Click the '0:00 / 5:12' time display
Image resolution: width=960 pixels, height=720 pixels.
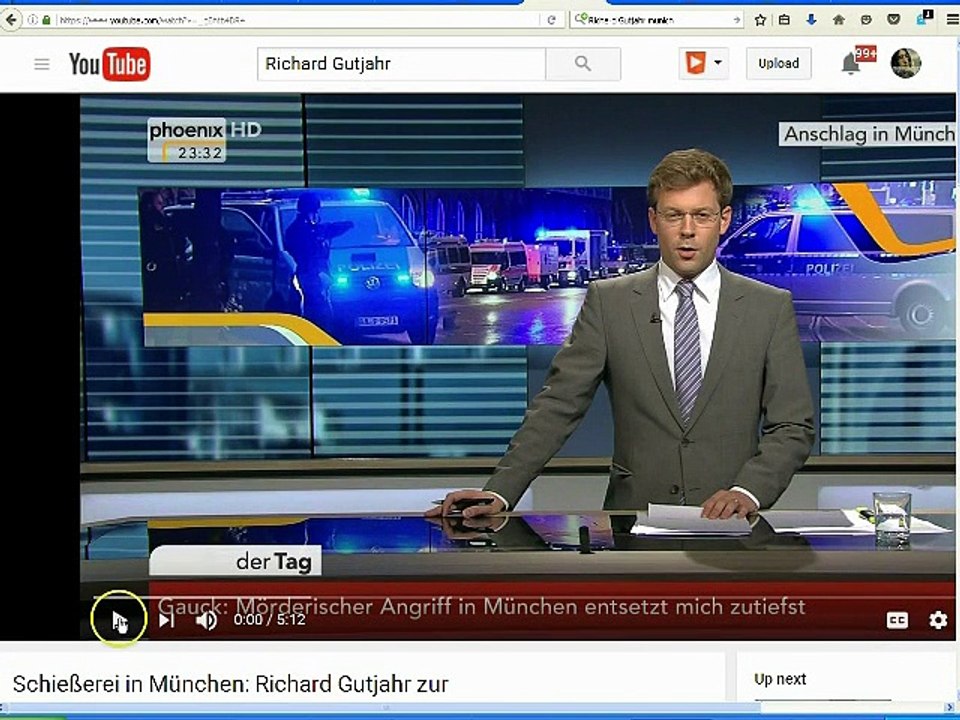coord(269,620)
